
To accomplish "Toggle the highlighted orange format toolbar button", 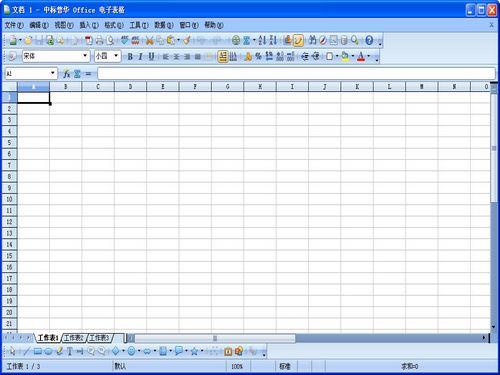I will 222,57.
